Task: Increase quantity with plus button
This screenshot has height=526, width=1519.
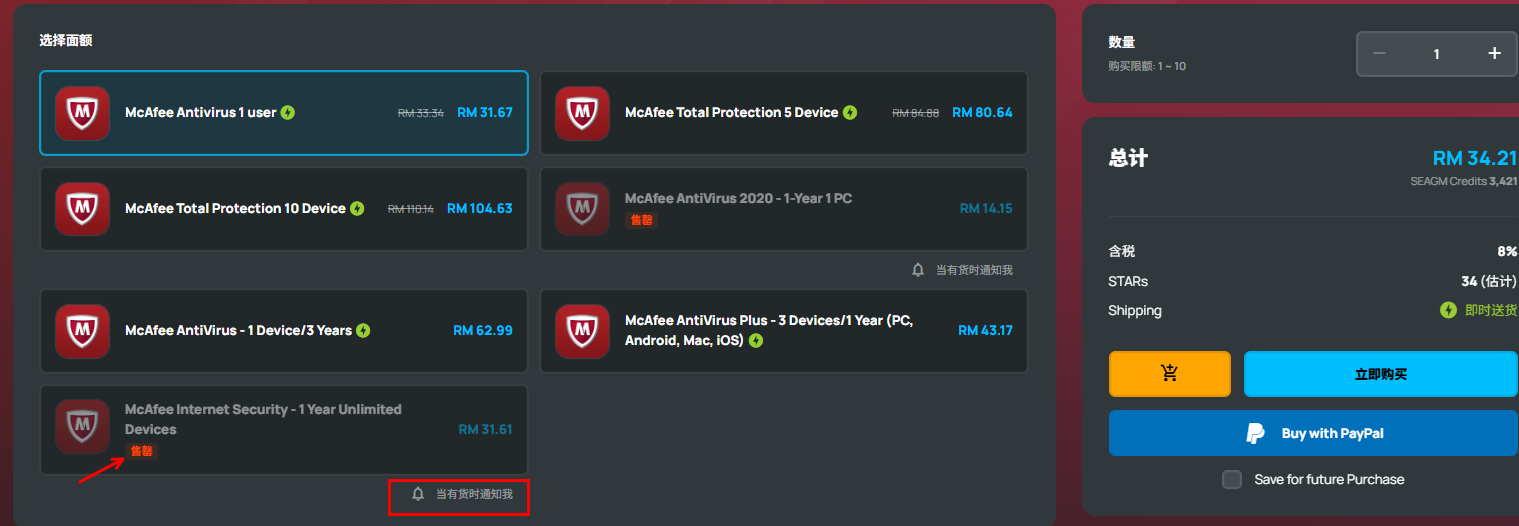Action: tap(1495, 54)
